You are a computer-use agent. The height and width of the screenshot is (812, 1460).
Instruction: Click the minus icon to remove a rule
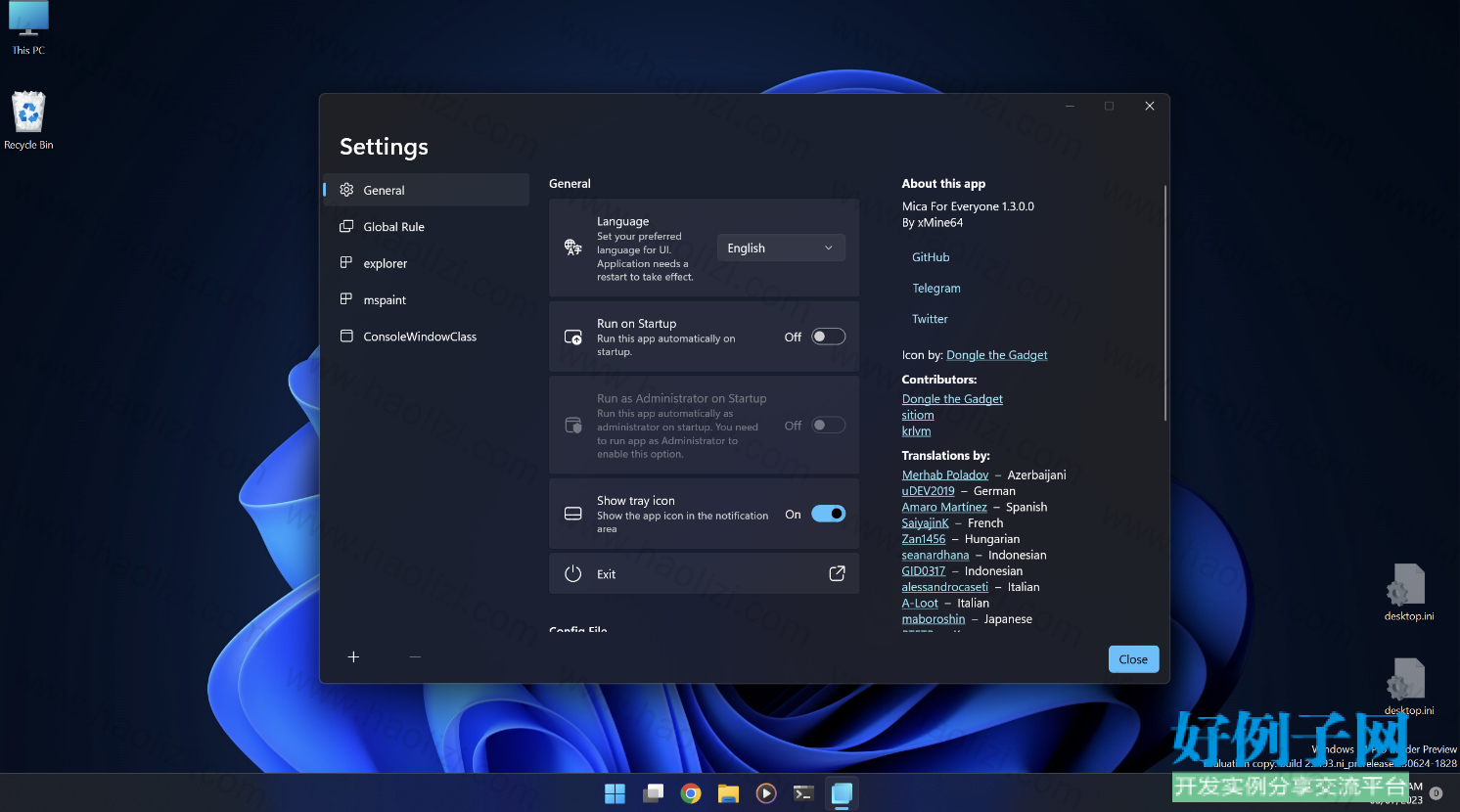point(415,657)
